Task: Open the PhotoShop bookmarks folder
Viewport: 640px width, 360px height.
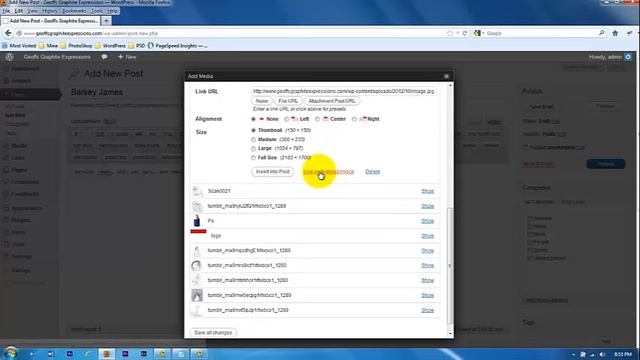Action: (76, 46)
